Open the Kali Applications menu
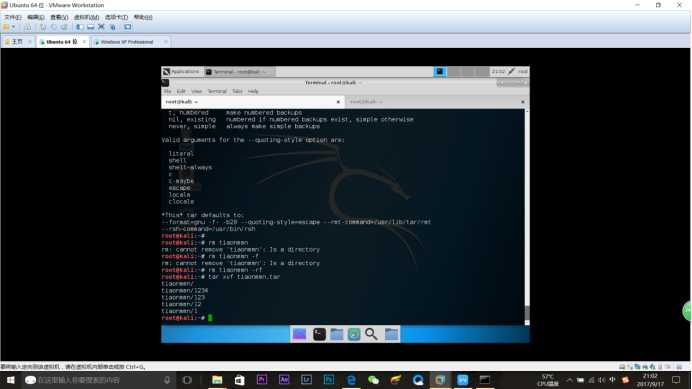This screenshot has height=389, width=692. [x=181, y=72]
